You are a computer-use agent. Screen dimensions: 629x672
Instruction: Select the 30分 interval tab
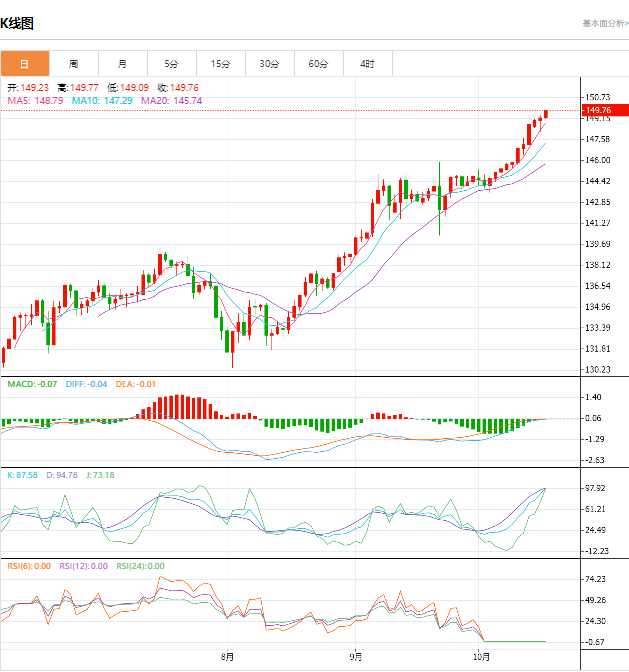click(x=269, y=64)
